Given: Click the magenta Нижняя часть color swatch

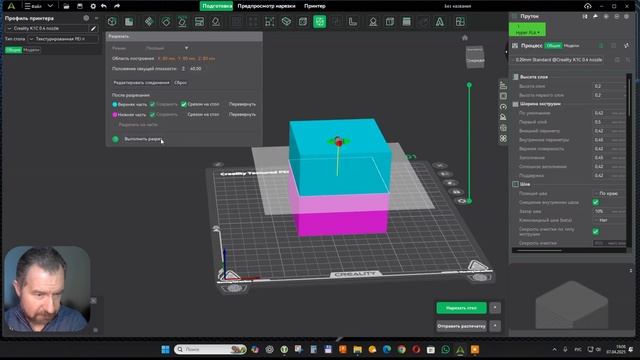Looking at the screenshot, I should coord(115,115).
